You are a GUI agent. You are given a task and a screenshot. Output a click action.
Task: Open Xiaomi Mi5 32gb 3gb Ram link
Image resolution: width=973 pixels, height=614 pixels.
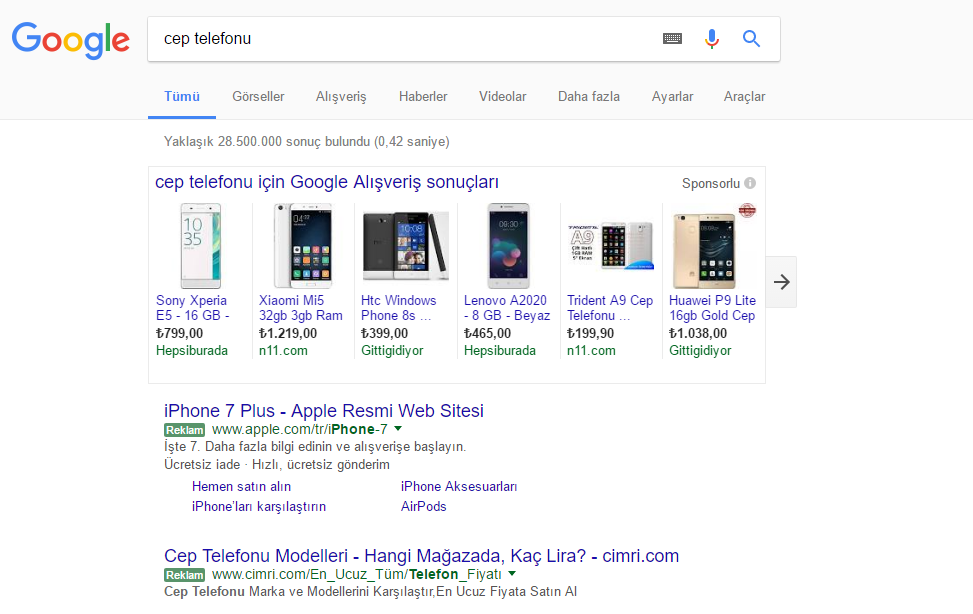coord(300,308)
